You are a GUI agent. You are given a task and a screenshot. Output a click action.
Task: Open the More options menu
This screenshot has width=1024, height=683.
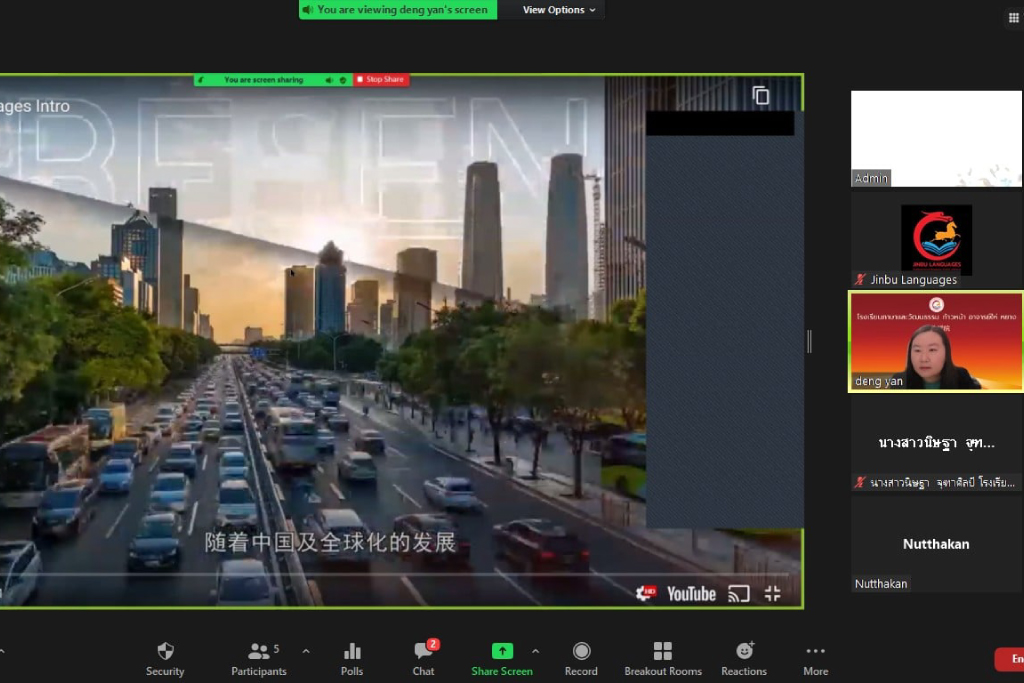tap(816, 659)
